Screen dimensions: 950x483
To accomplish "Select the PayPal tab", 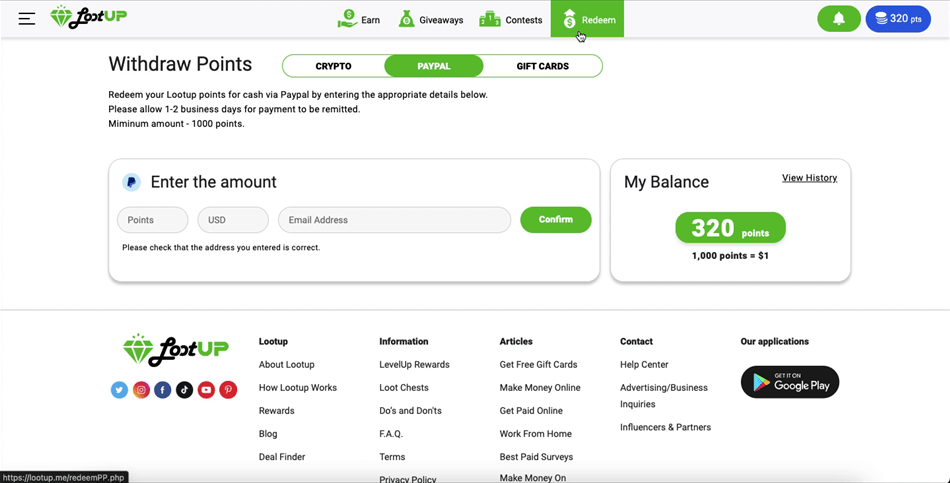I will click(434, 66).
